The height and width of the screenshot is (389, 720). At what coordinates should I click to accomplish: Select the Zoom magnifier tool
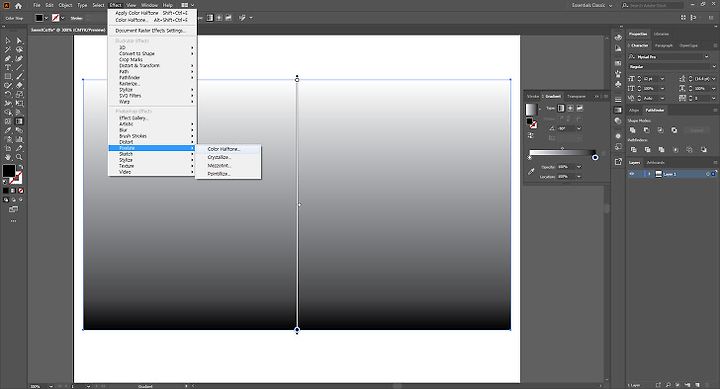pyautogui.click(x=19, y=157)
